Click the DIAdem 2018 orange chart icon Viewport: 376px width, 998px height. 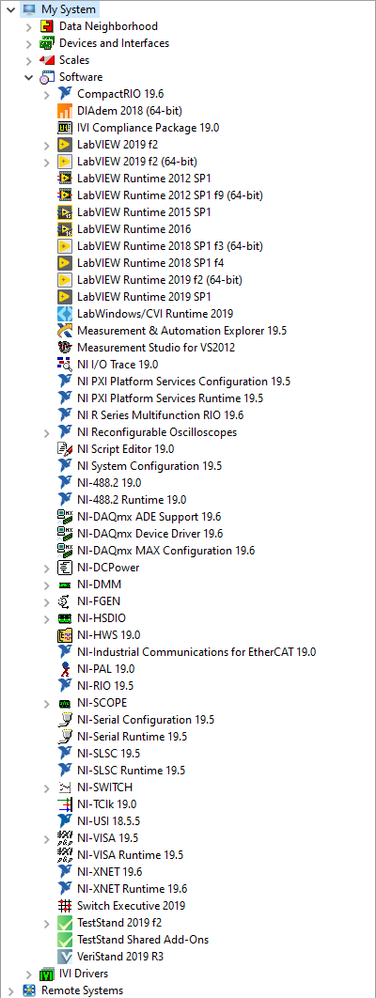tap(65, 111)
